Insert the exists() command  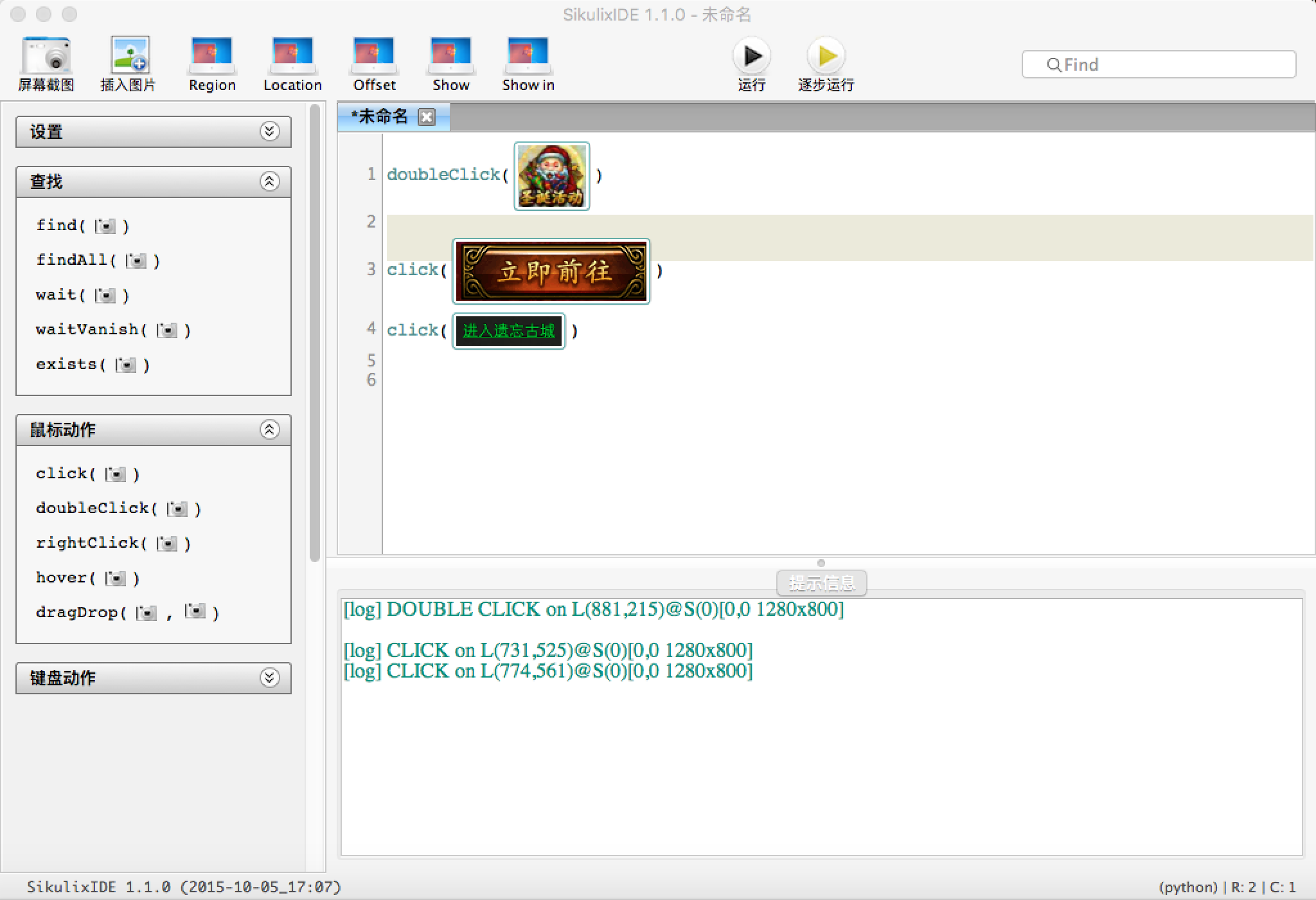tap(93, 364)
